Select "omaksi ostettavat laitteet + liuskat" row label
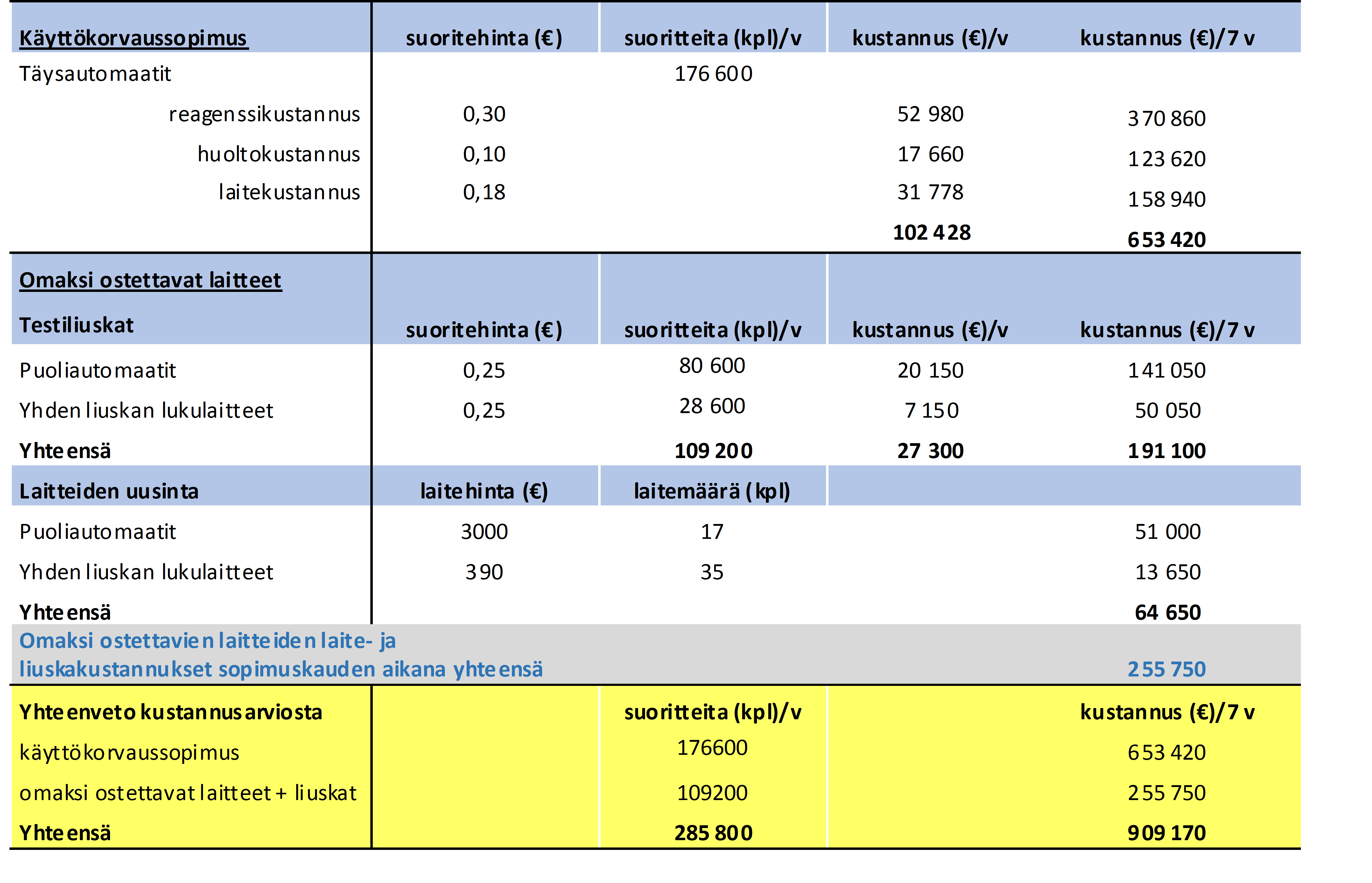Viewport: 1372px width, 883px height. click(188, 793)
